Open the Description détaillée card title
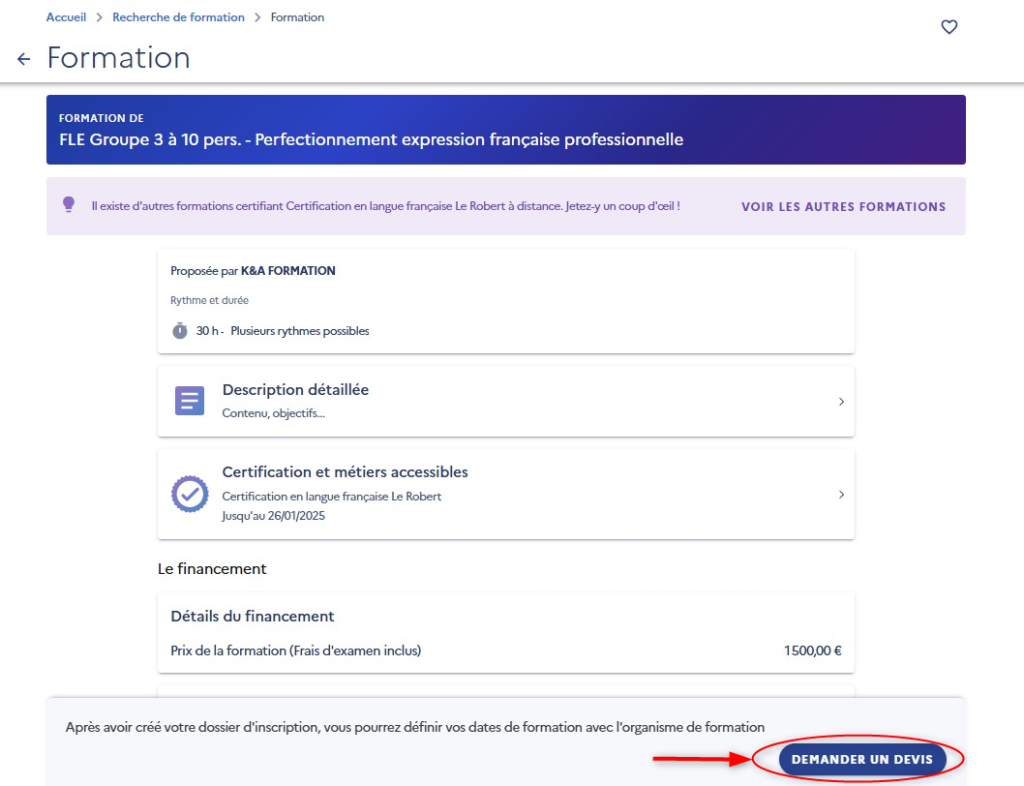This screenshot has height=786, width=1024. (x=295, y=390)
